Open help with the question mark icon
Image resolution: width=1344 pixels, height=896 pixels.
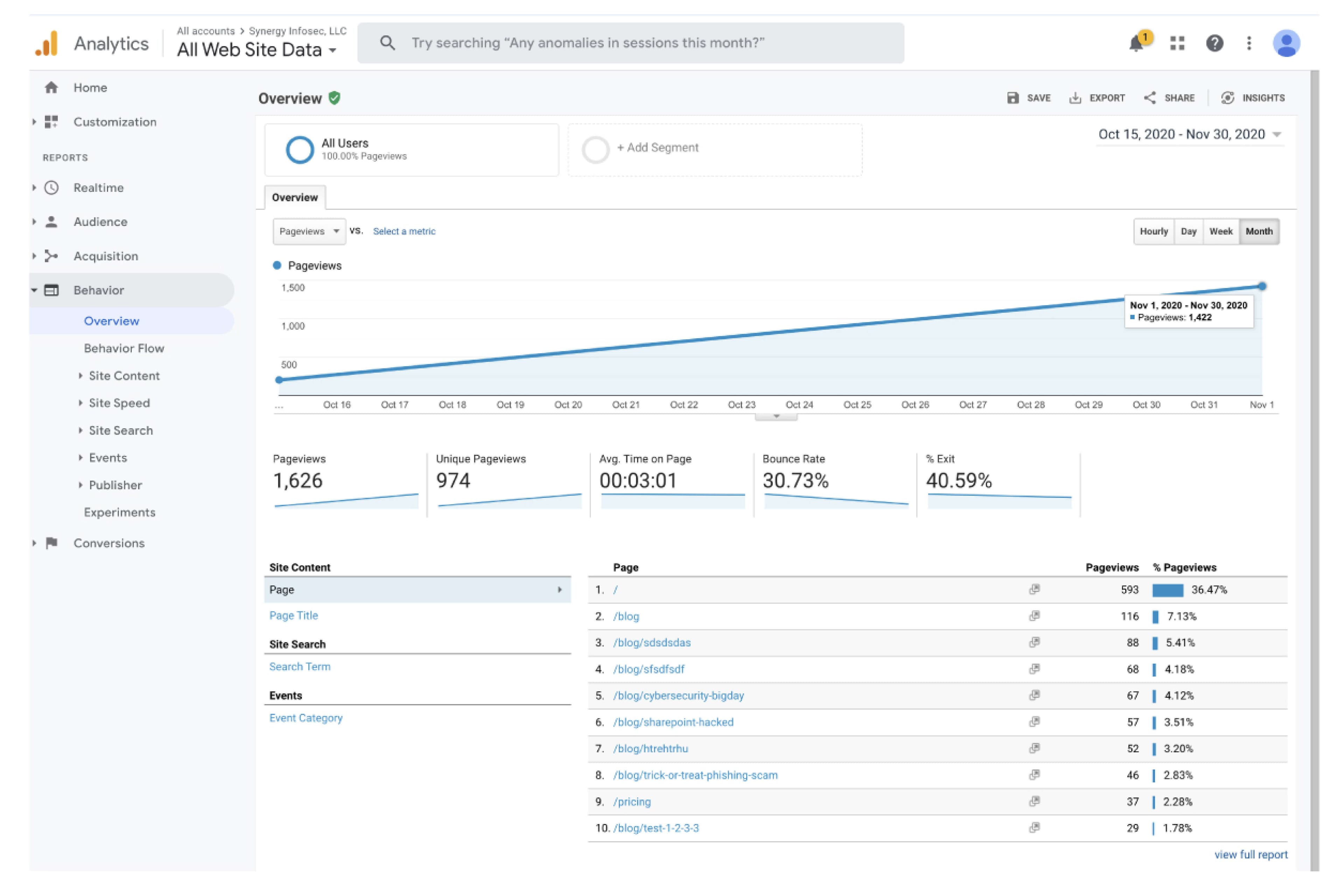click(1214, 43)
